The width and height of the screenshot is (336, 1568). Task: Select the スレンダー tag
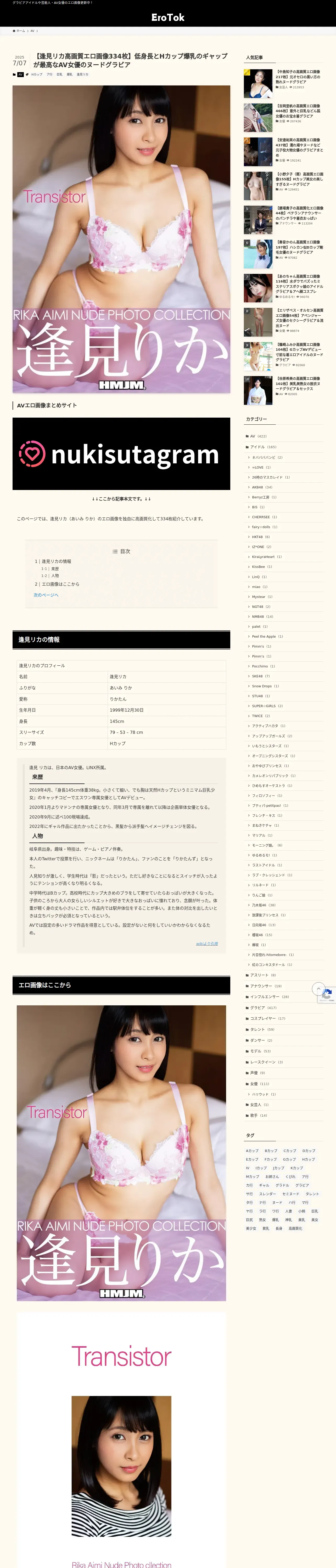[268, 1194]
